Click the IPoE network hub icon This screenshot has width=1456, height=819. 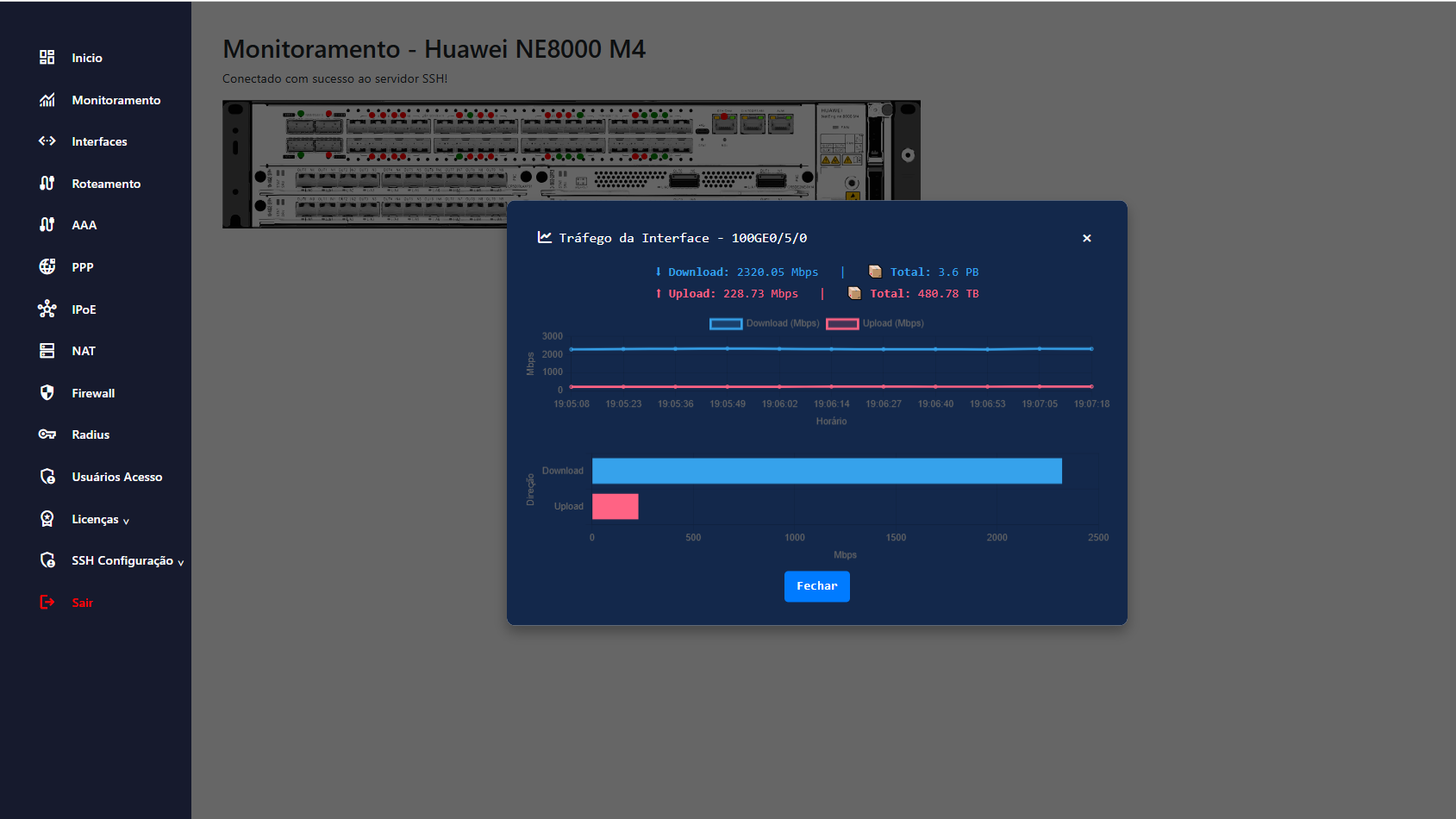coord(47,309)
